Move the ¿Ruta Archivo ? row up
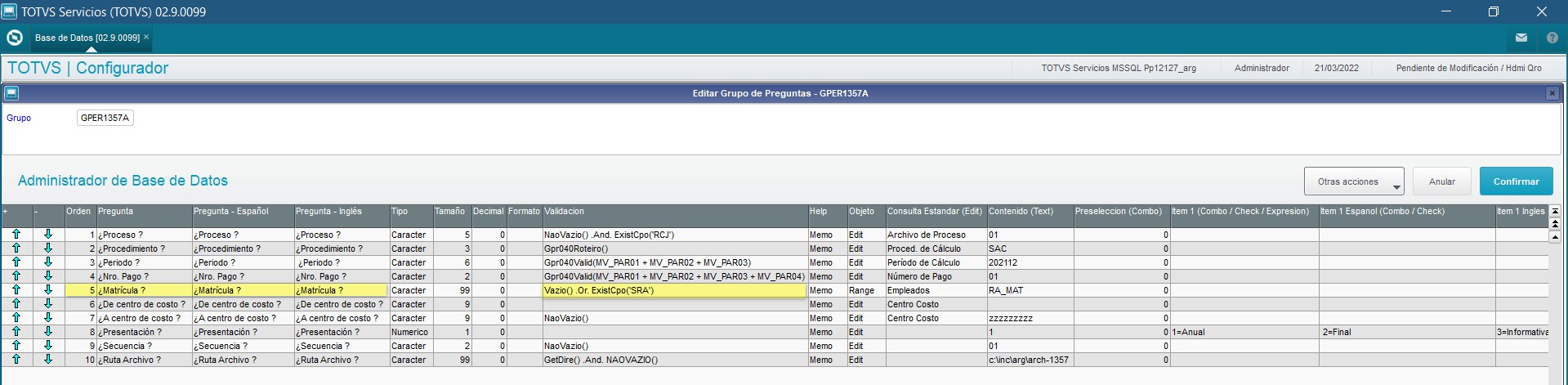 16,360
